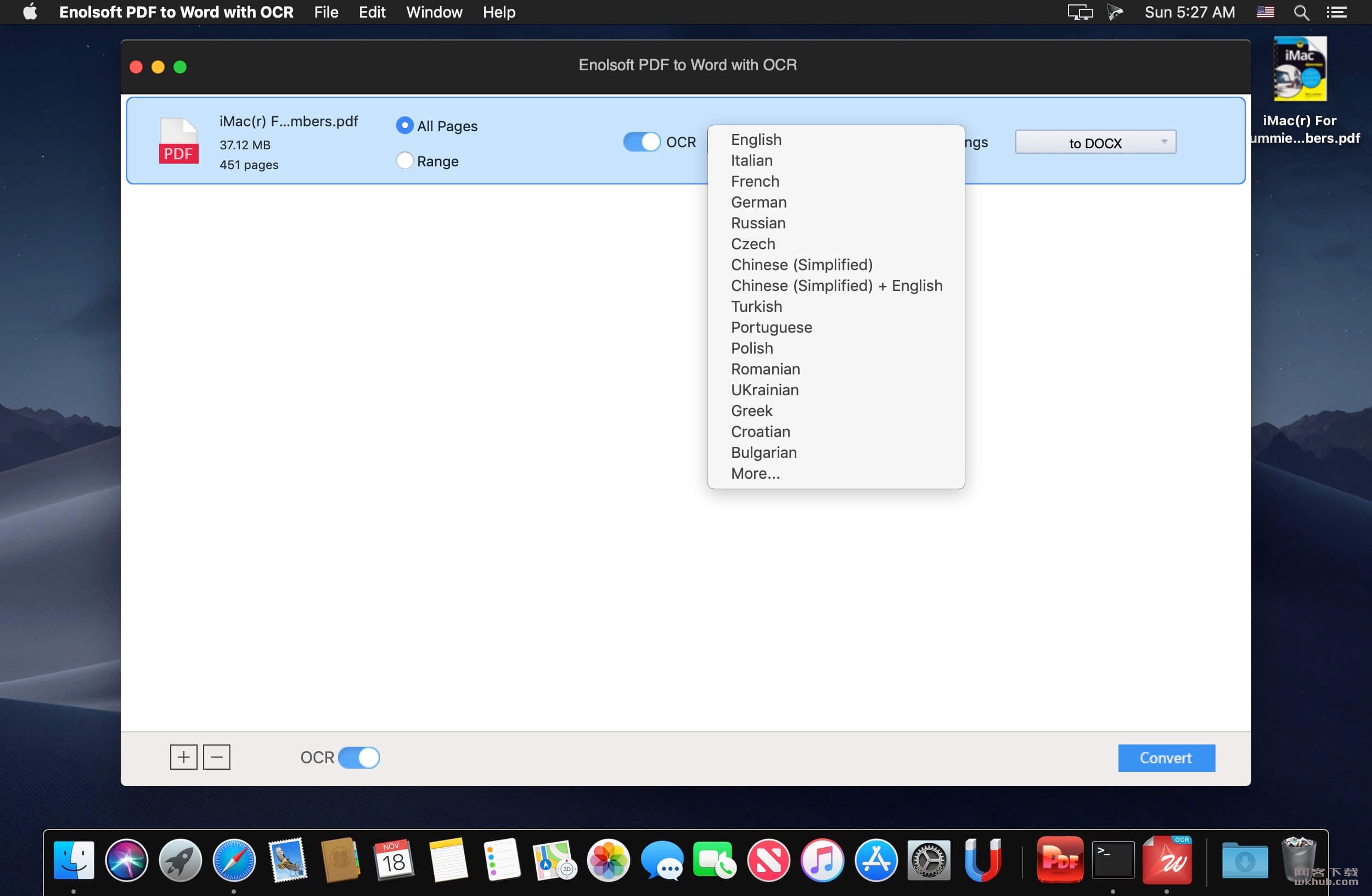Open the Trash in the dock

1299,860
